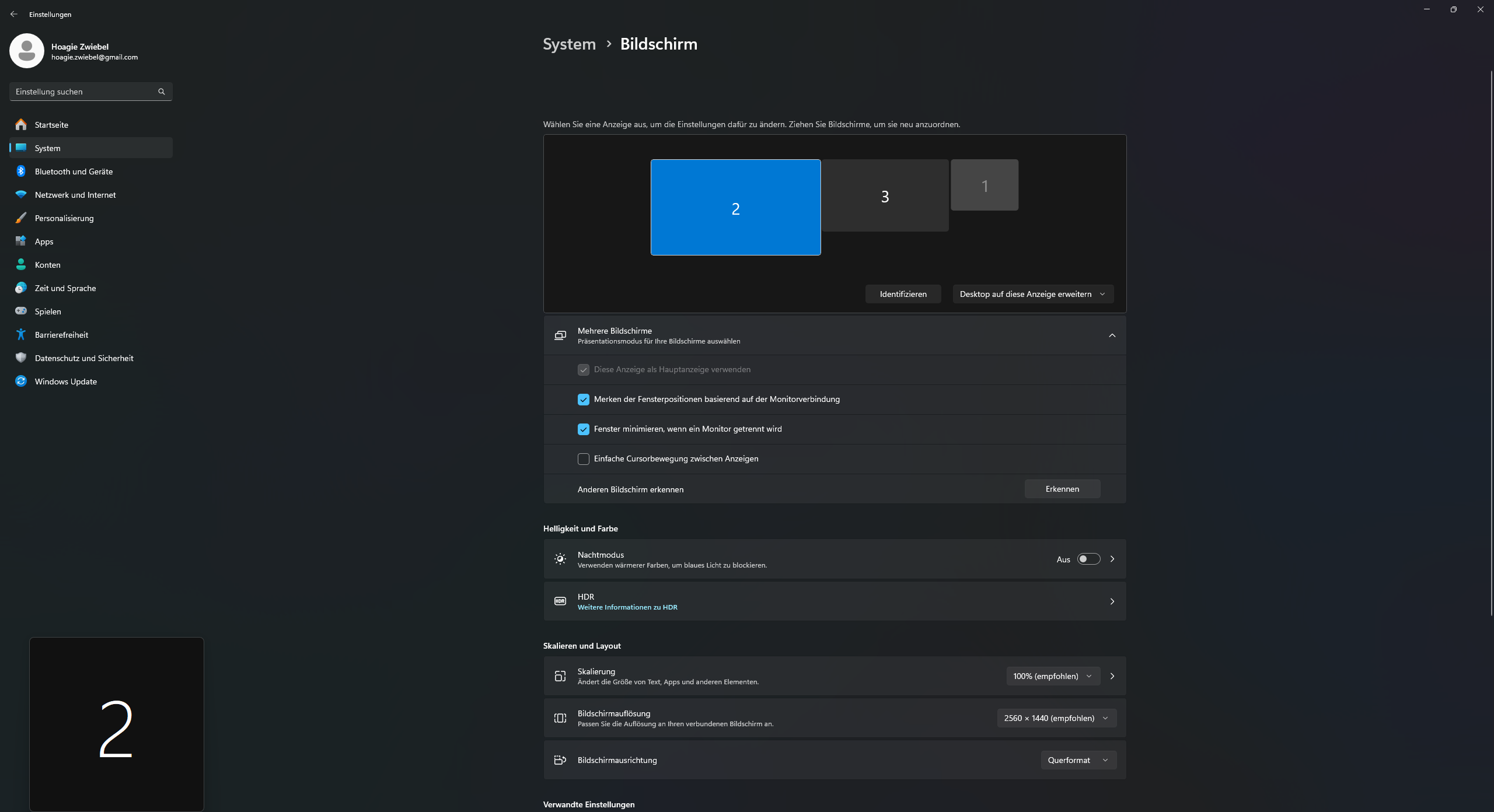The height and width of the screenshot is (812, 1494).
Task: Uncheck Merken der Fensterpositionen checkbox
Action: tap(583, 400)
